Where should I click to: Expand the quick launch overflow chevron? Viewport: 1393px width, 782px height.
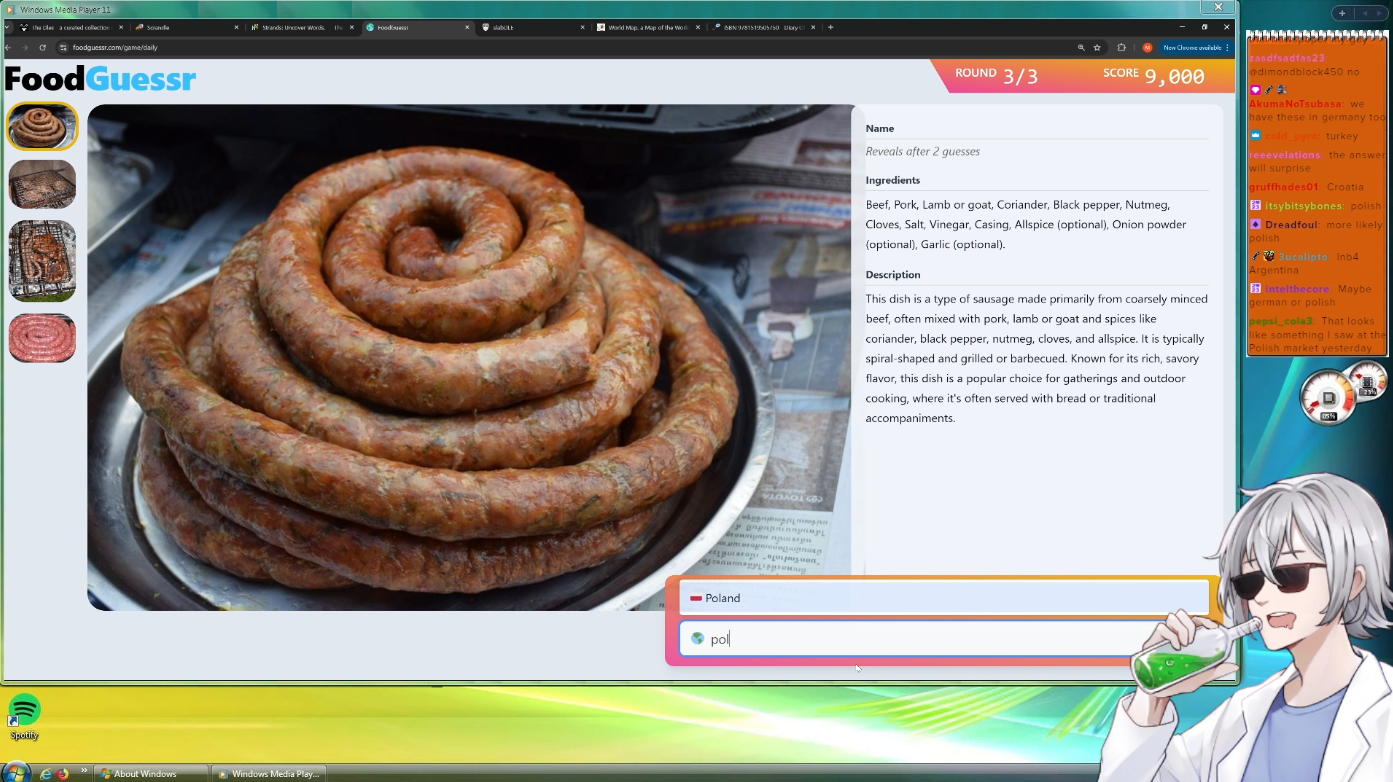tap(84, 770)
